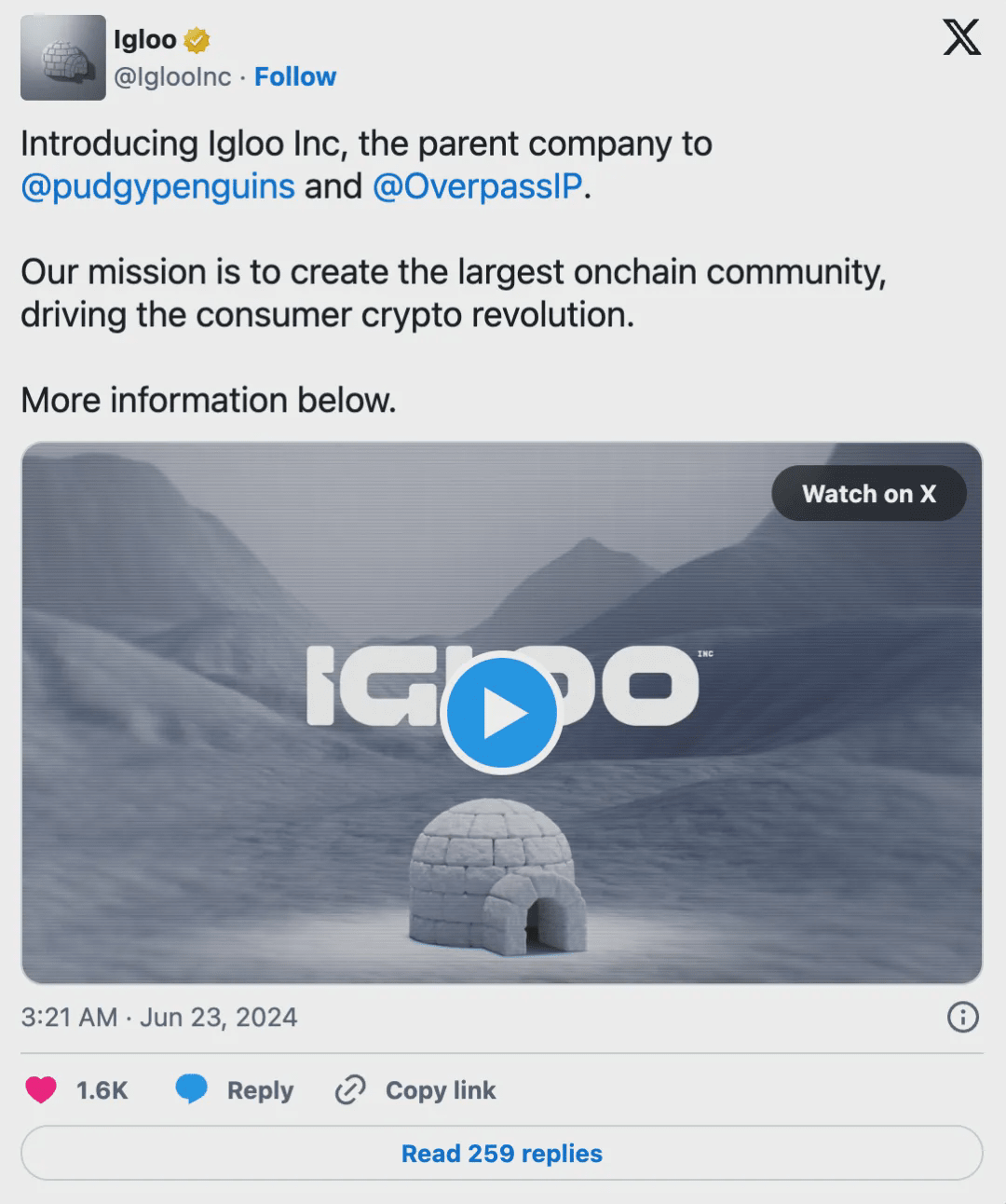Click the 1.6K likes count
The height and width of the screenshot is (1204, 1006).
(102, 1090)
